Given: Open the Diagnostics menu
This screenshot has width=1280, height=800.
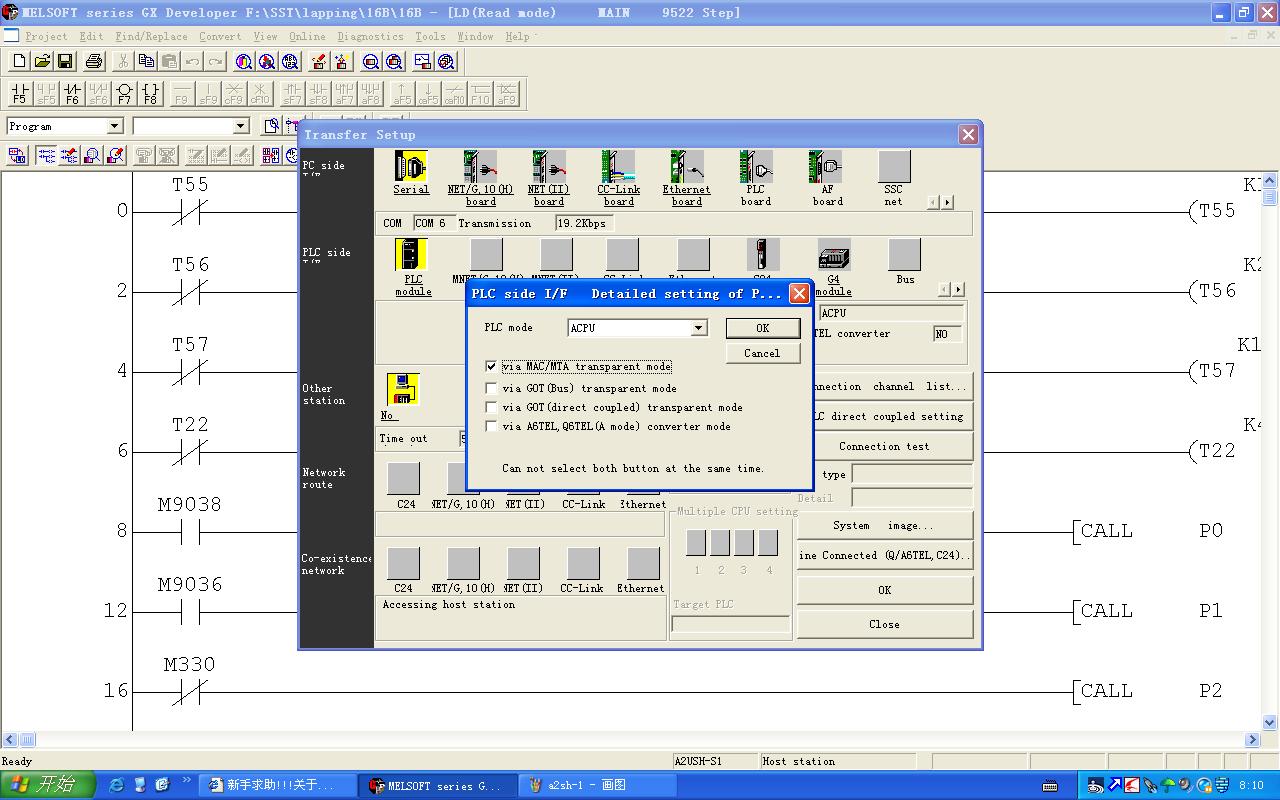Looking at the screenshot, I should (370, 36).
